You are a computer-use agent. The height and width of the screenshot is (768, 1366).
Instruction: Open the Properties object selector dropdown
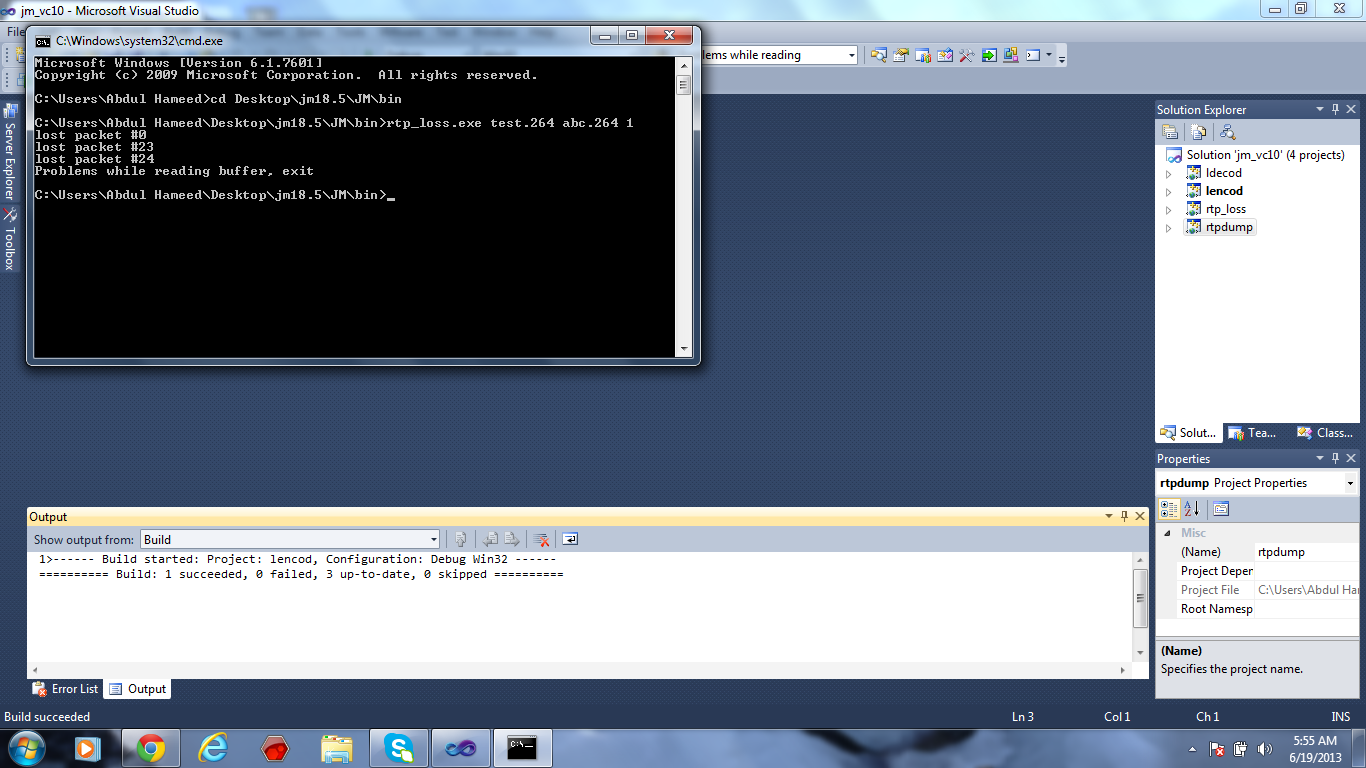coord(1349,483)
